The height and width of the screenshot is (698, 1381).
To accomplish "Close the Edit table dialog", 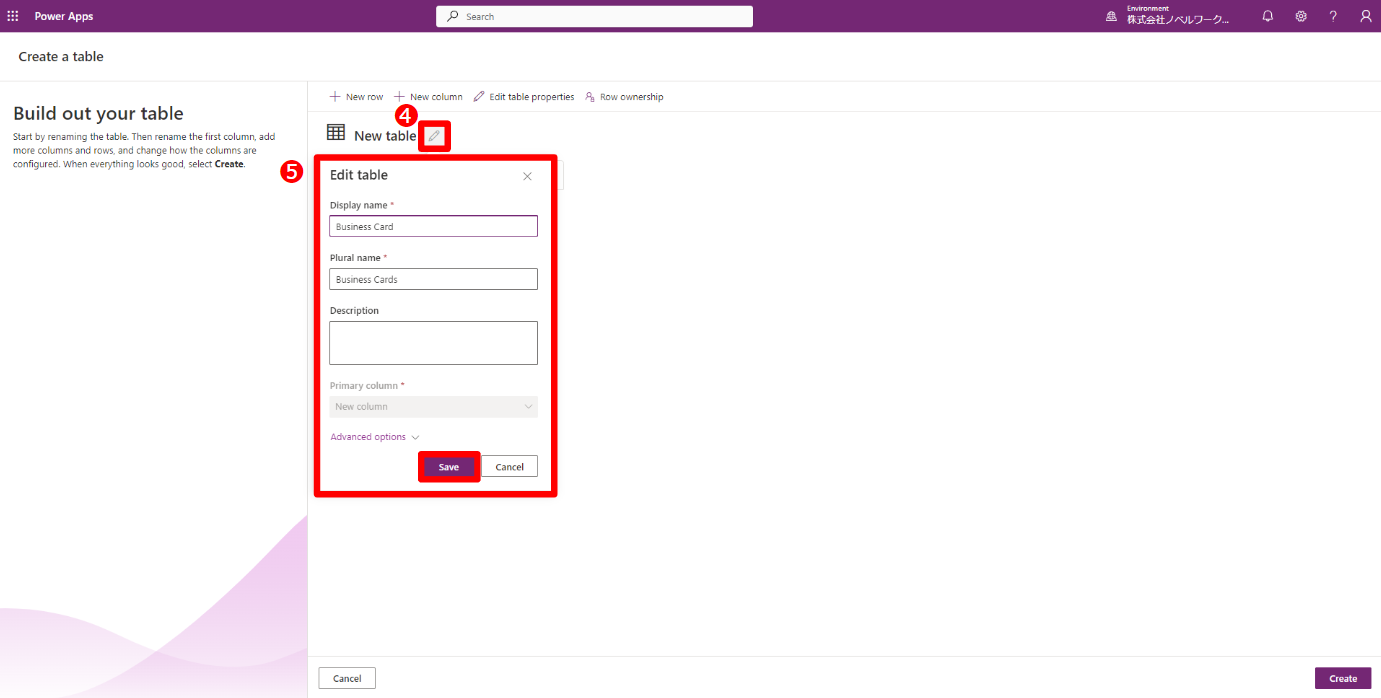I will (x=527, y=176).
